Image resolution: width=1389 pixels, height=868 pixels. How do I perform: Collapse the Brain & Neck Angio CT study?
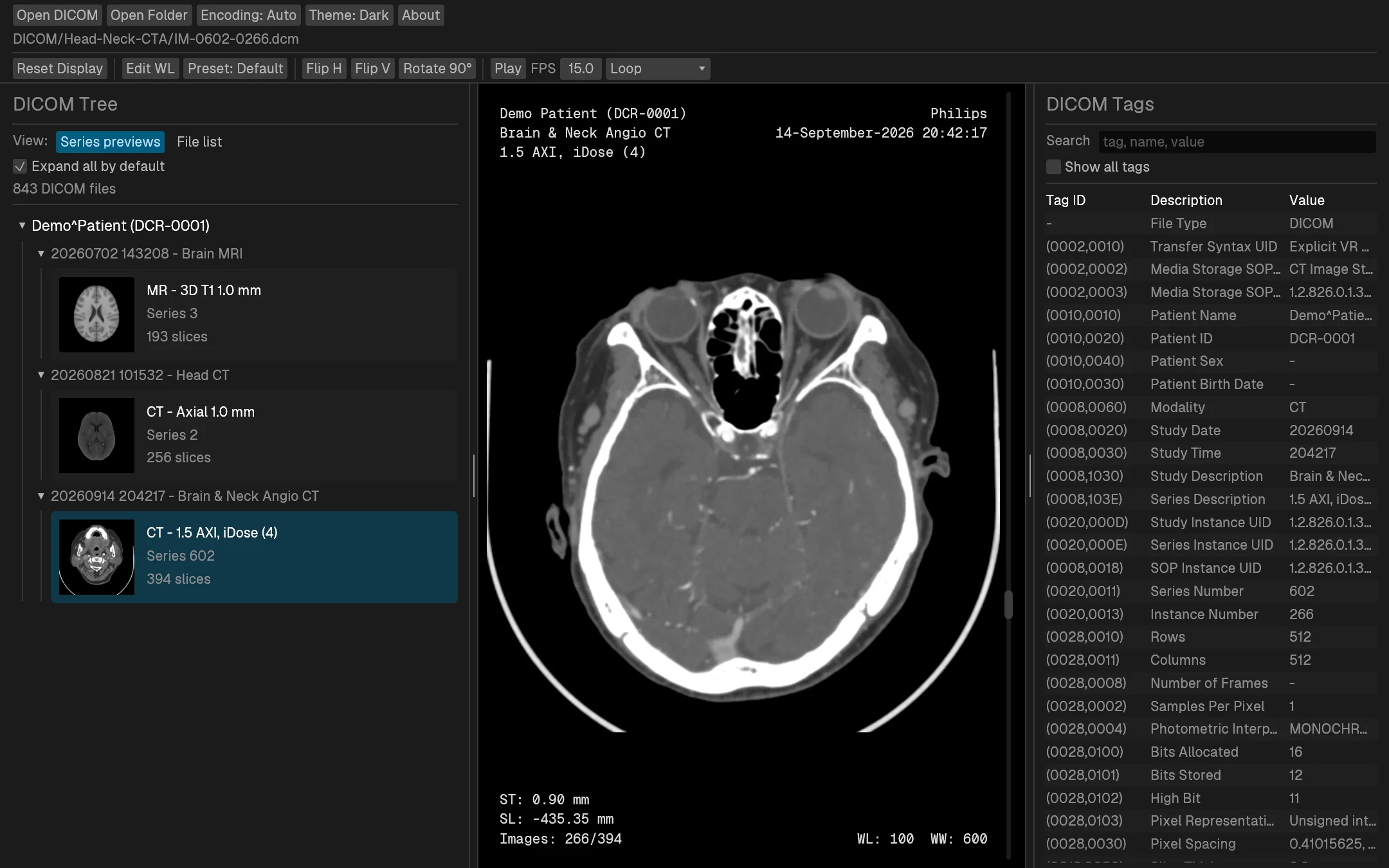[x=41, y=496]
